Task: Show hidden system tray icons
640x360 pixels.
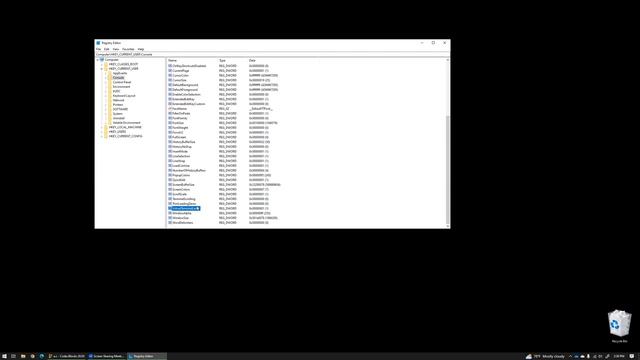Action: (x=570, y=356)
